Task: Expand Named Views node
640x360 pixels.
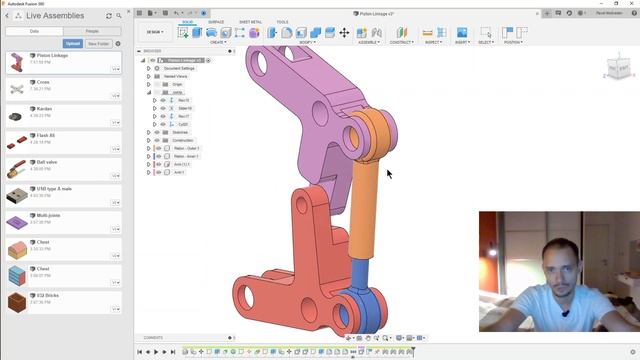Action: pyautogui.click(x=149, y=76)
